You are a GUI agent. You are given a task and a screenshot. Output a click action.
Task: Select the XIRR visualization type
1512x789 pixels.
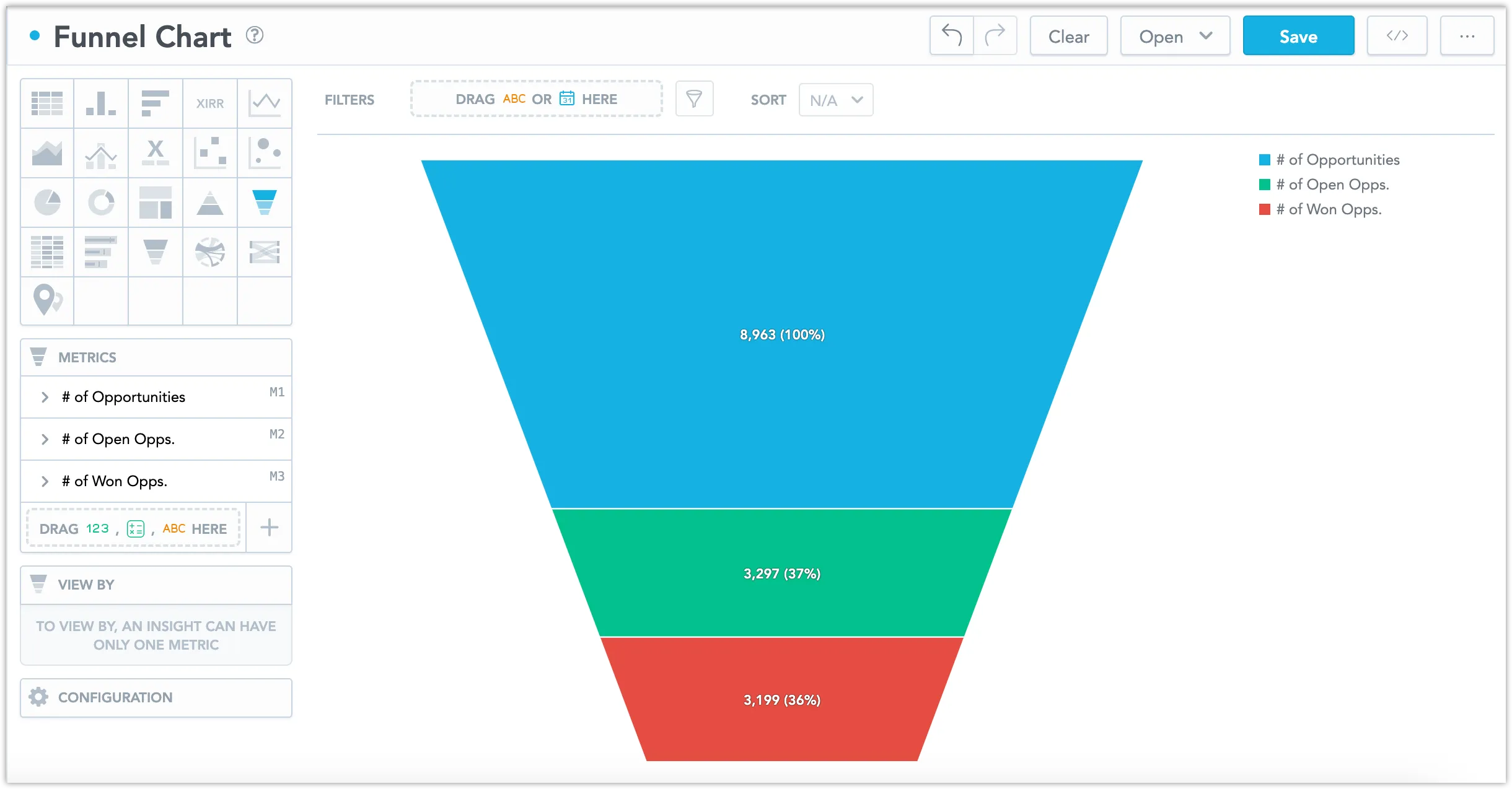pyautogui.click(x=210, y=103)
